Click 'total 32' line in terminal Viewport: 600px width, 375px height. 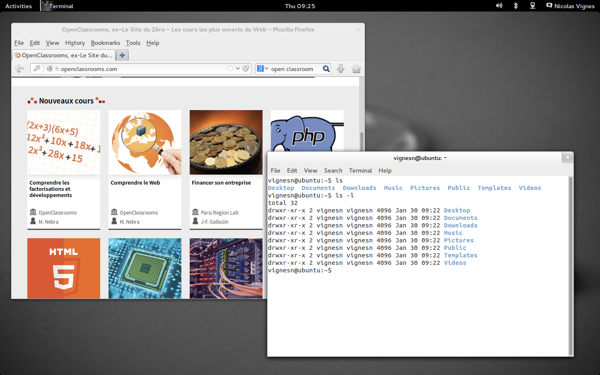pos(283,203)
